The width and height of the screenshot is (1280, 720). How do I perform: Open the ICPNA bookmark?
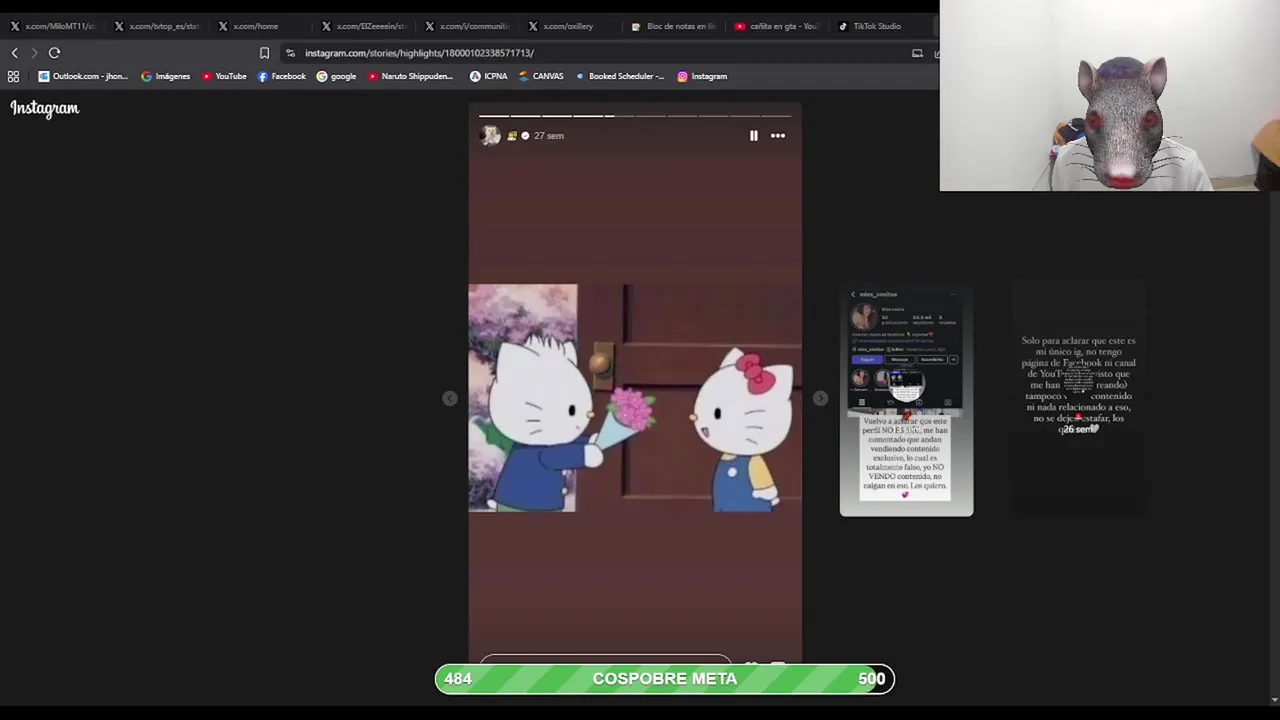[489, 76]
